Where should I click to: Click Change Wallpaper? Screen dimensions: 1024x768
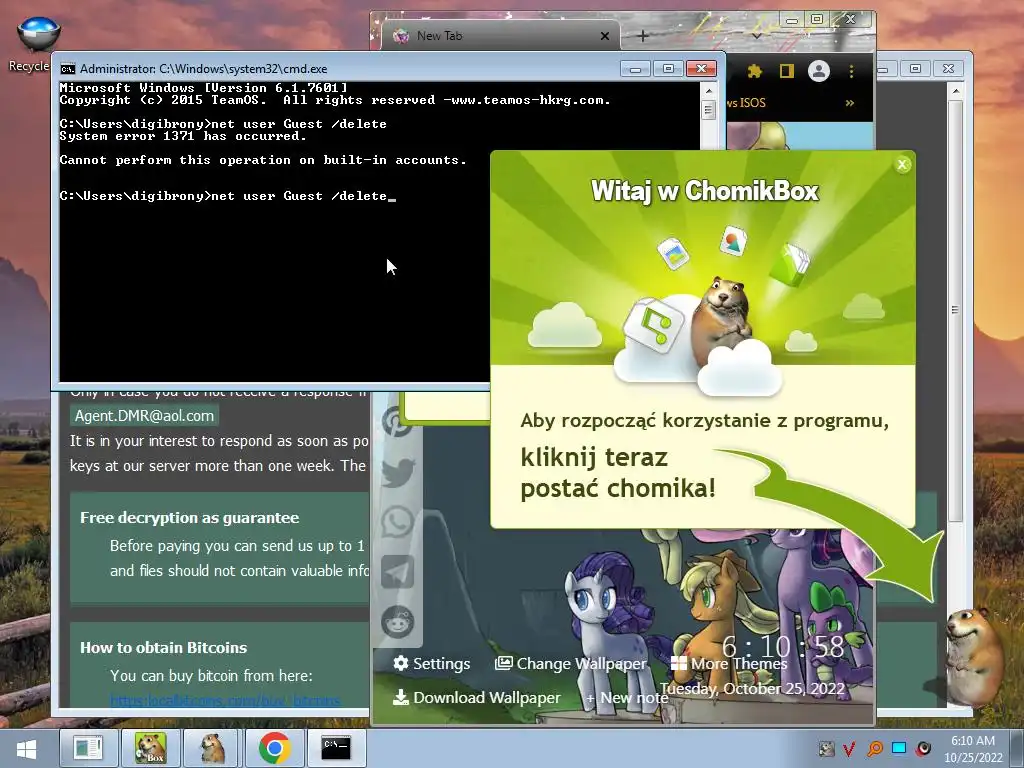tap(571, 664)
